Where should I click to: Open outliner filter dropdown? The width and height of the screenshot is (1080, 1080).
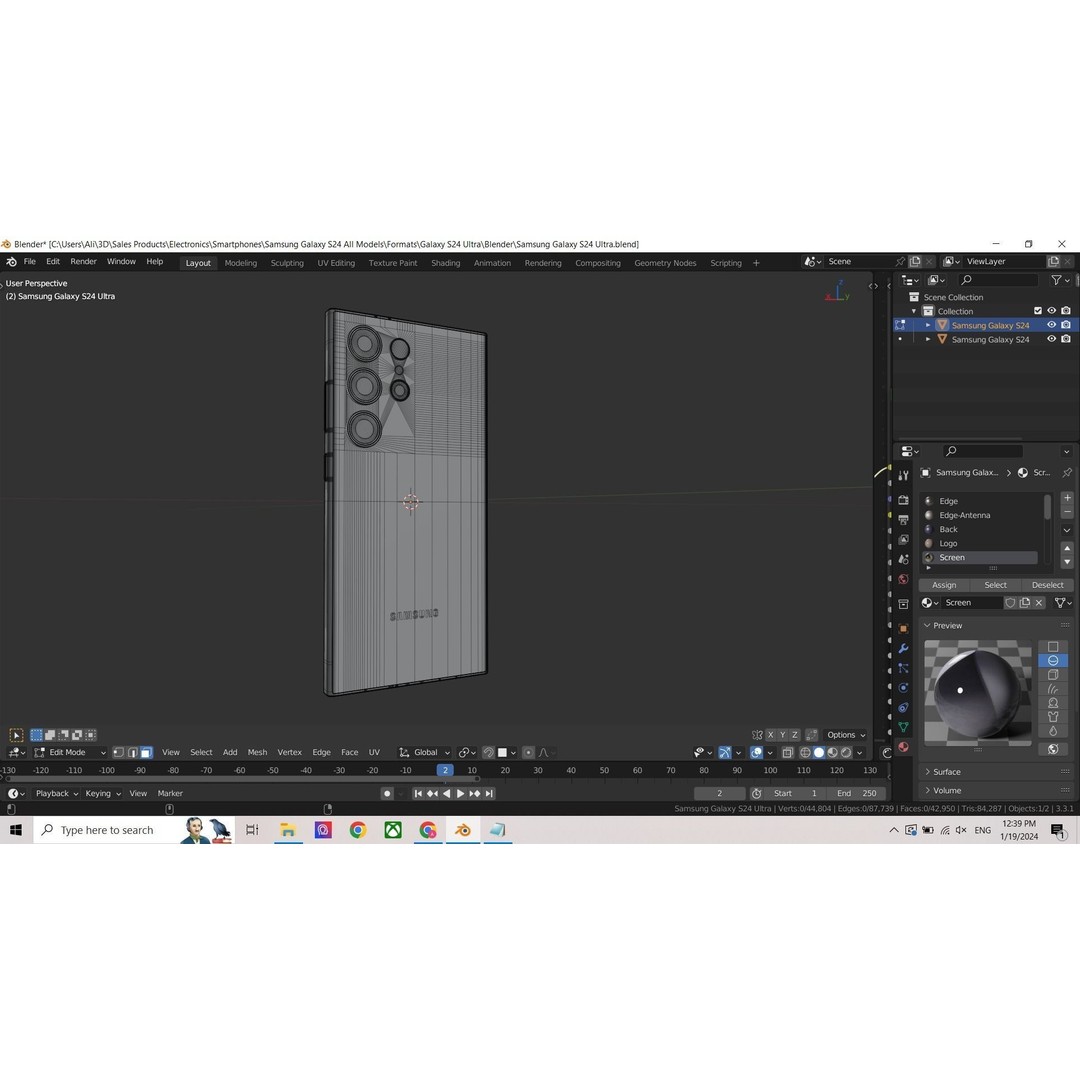click(x=1060, y=280)
